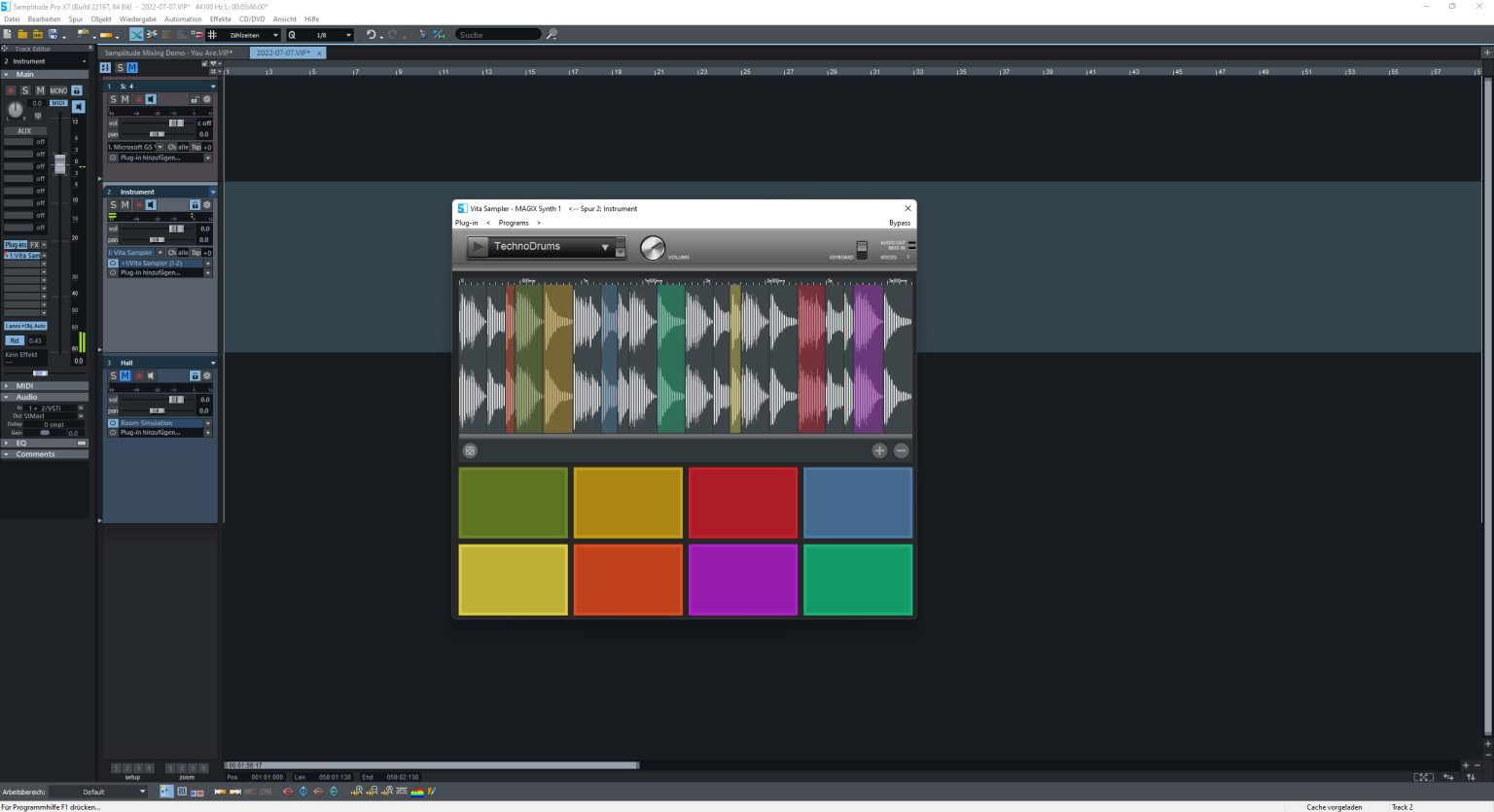This screenshot has height=812, width=1494.
Task: Click the grid view icon below waveform
Action: point(470,450)
